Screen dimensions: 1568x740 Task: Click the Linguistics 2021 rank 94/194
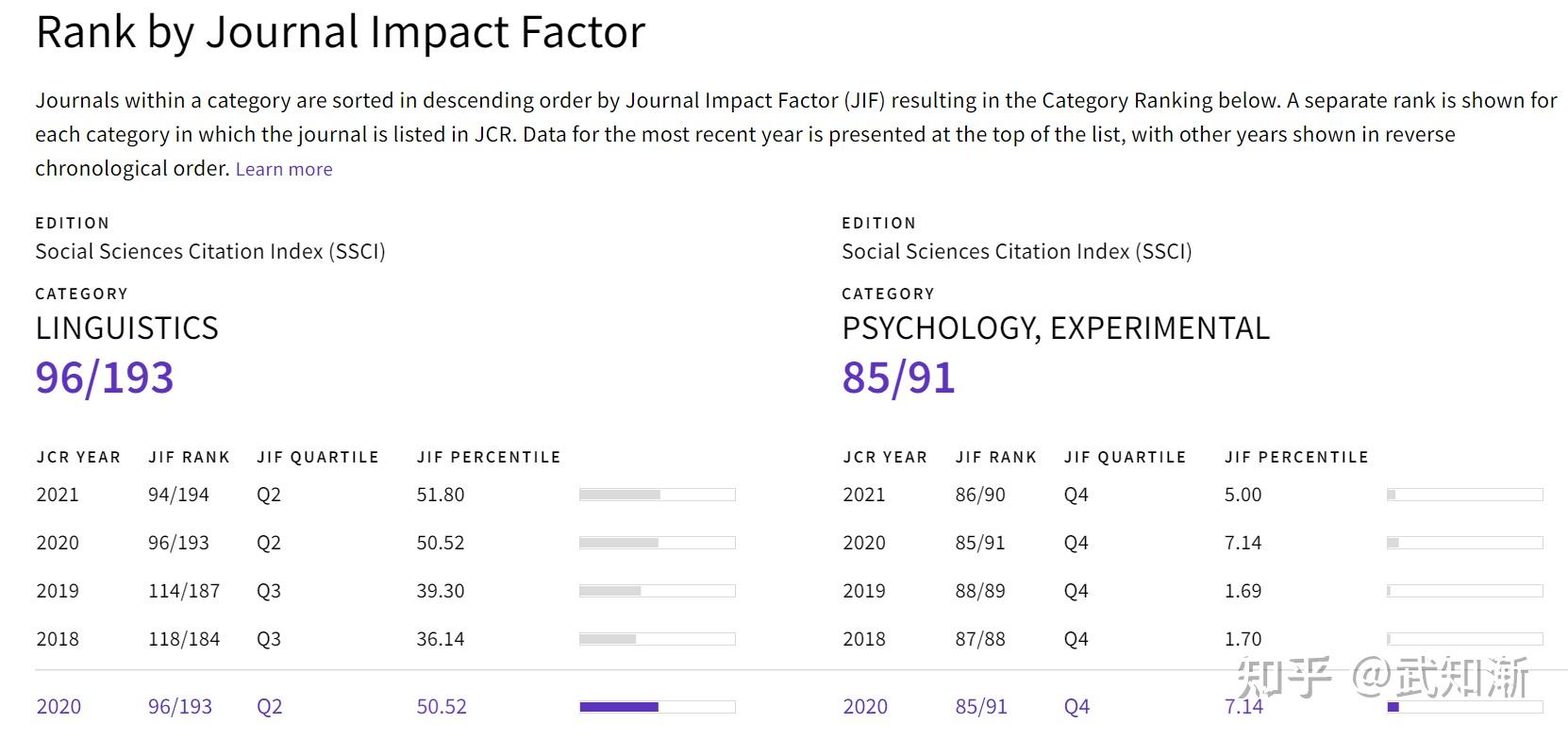178,495
